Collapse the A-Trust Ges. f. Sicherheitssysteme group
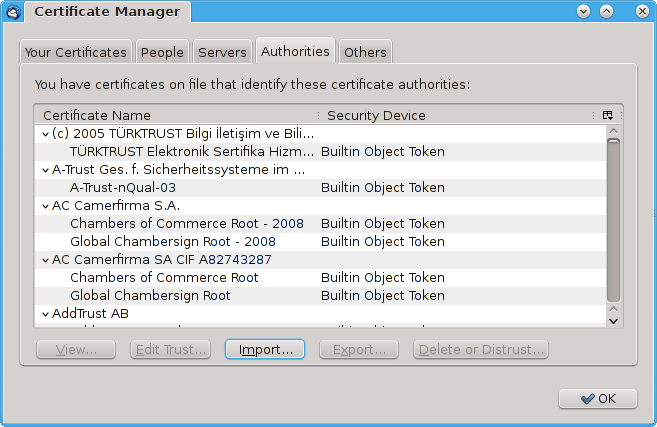This screenshot has height=427, width=657. [46, 170]
